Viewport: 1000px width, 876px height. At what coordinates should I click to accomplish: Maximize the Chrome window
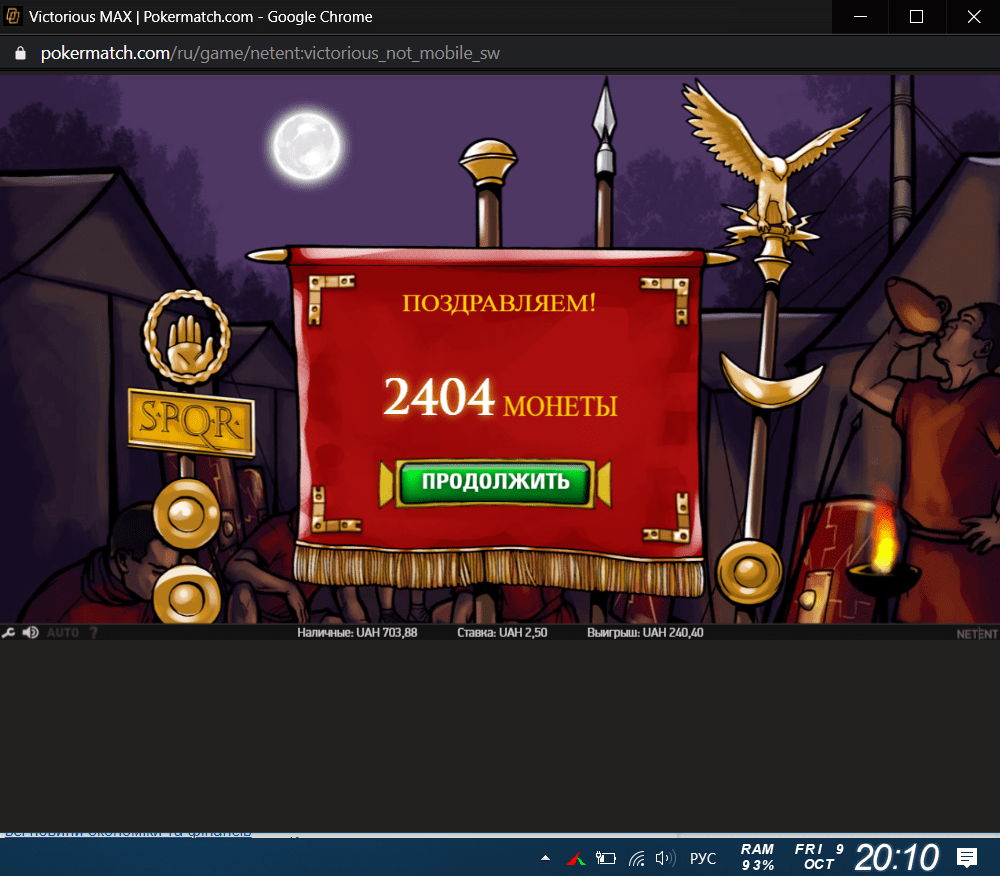point(916,17)
